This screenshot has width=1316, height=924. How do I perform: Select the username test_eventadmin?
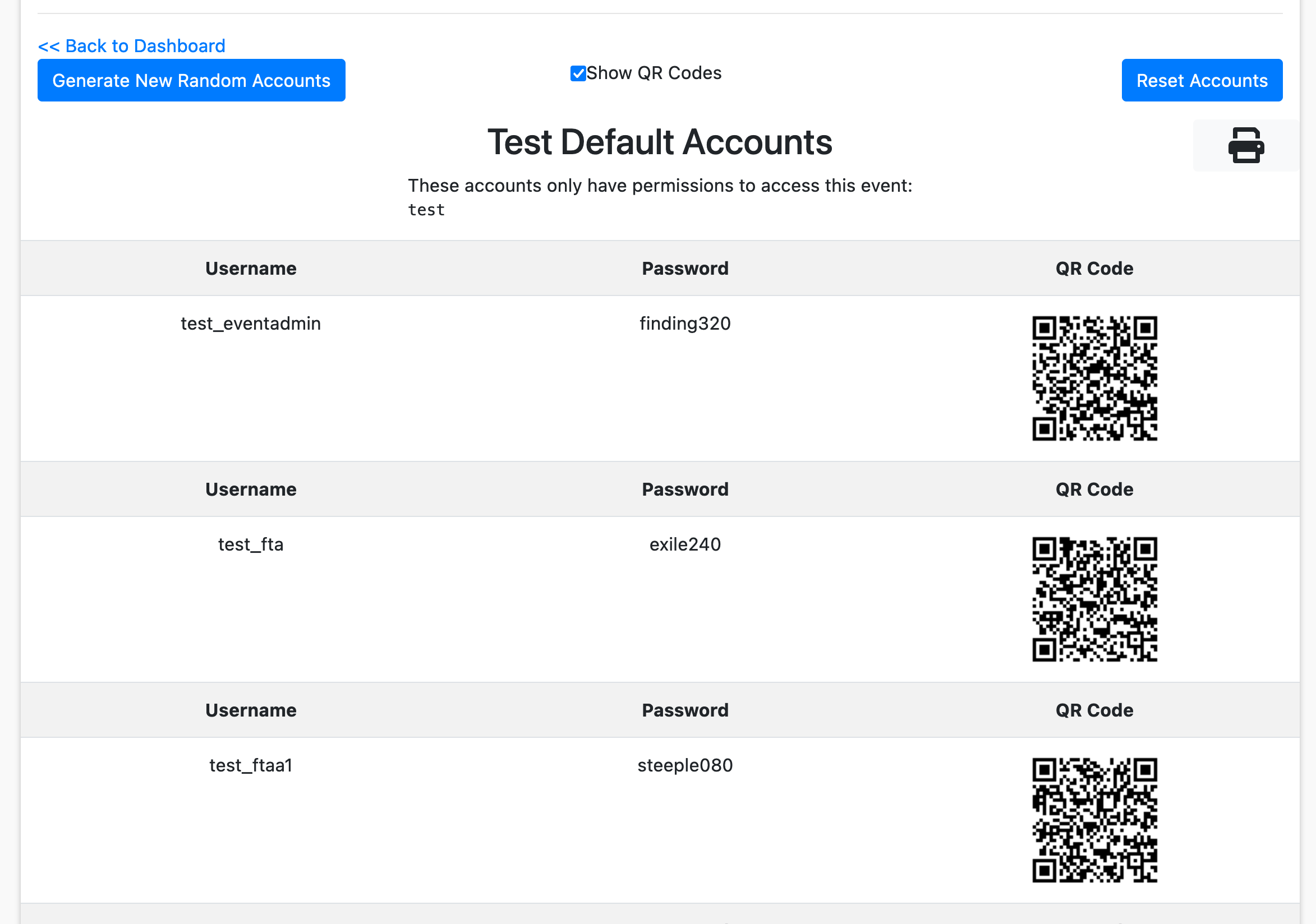click(251, 324)
